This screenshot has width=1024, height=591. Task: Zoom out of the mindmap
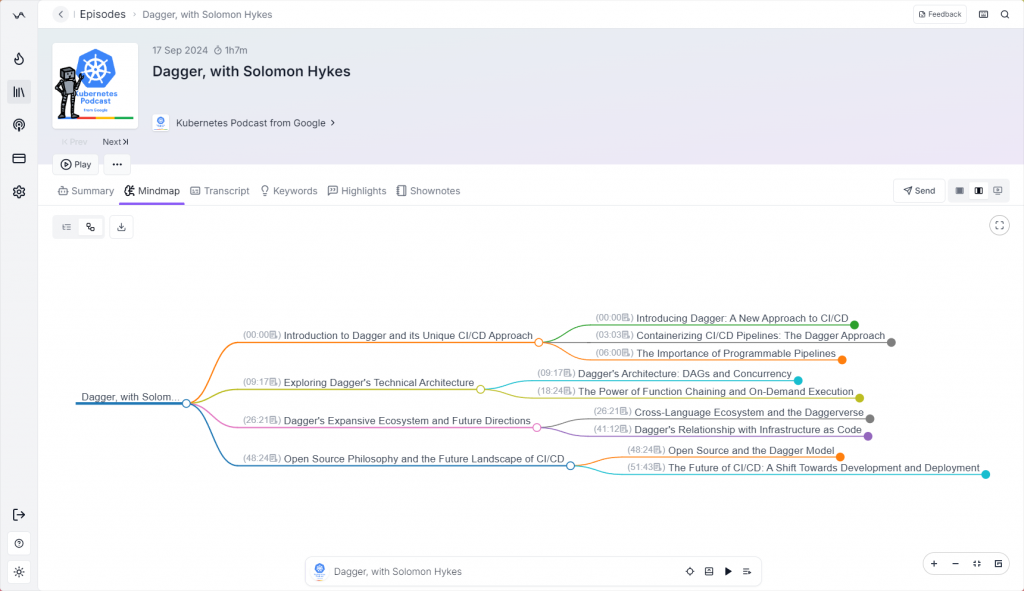(x=955, y=564)
